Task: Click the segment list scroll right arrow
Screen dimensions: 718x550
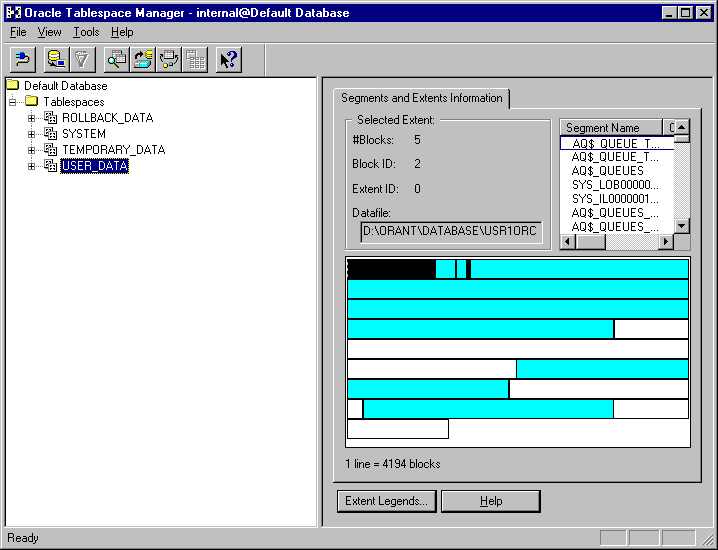Action: coord(666,241)
